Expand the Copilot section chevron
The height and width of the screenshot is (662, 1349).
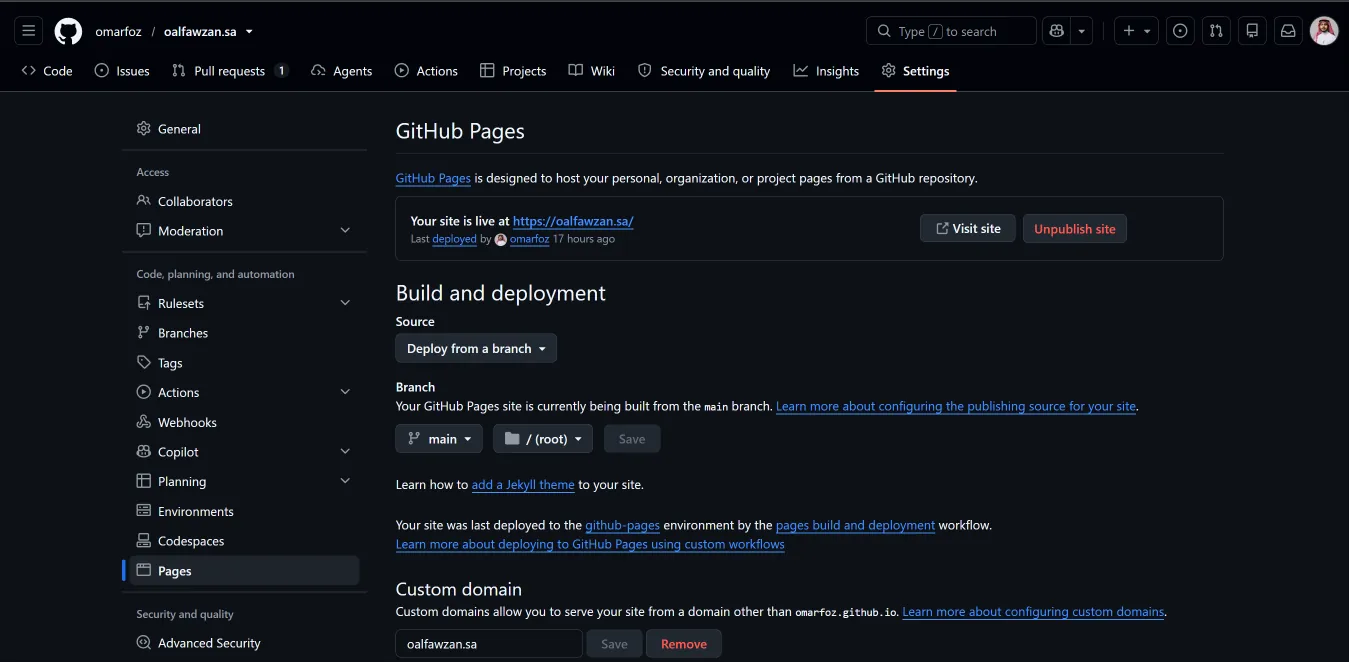(x=345, y=452)
